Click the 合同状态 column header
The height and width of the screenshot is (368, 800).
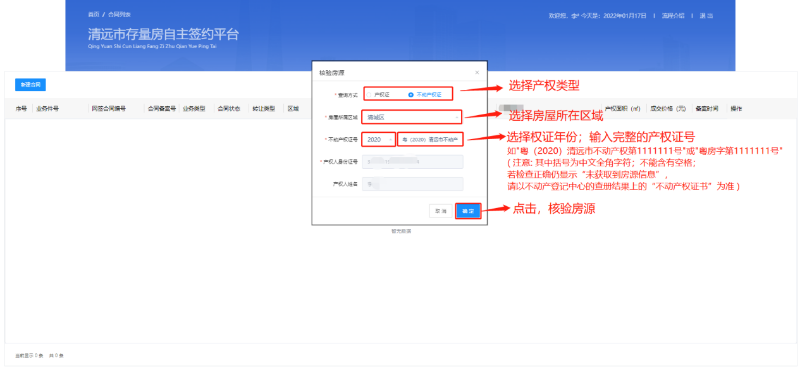[x=229, y=109]
